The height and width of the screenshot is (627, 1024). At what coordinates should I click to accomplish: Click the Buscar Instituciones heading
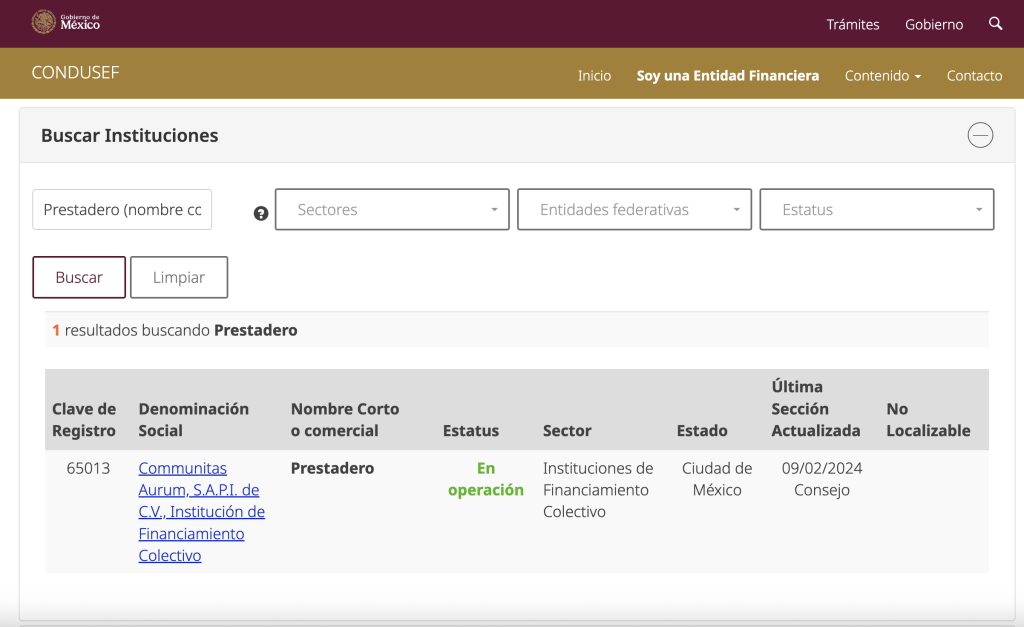(129, 135)
